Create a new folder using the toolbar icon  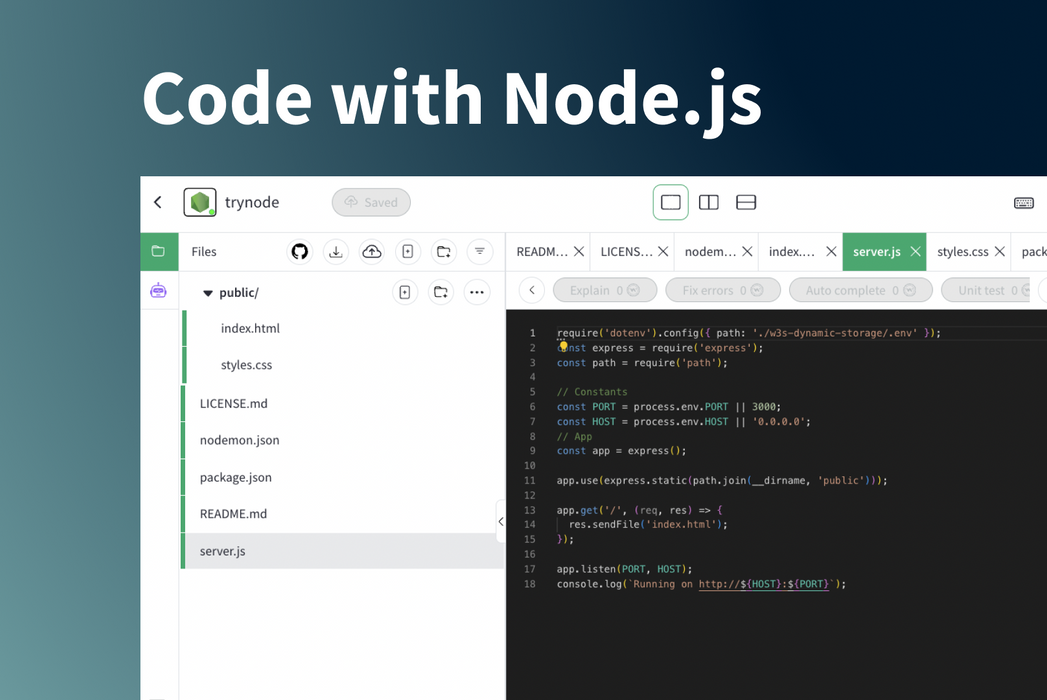(x=443, y=251)
